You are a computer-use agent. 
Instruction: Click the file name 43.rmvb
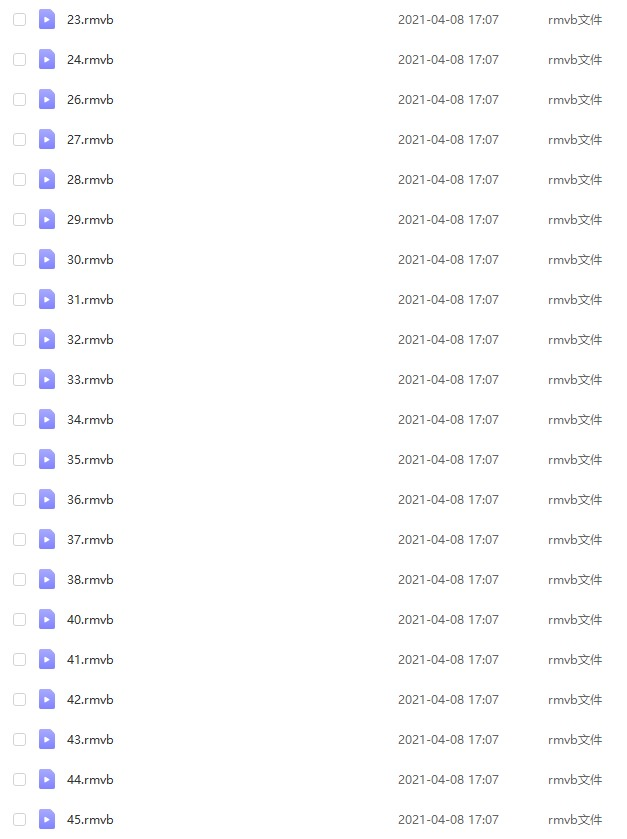click(x=90, y=739)
